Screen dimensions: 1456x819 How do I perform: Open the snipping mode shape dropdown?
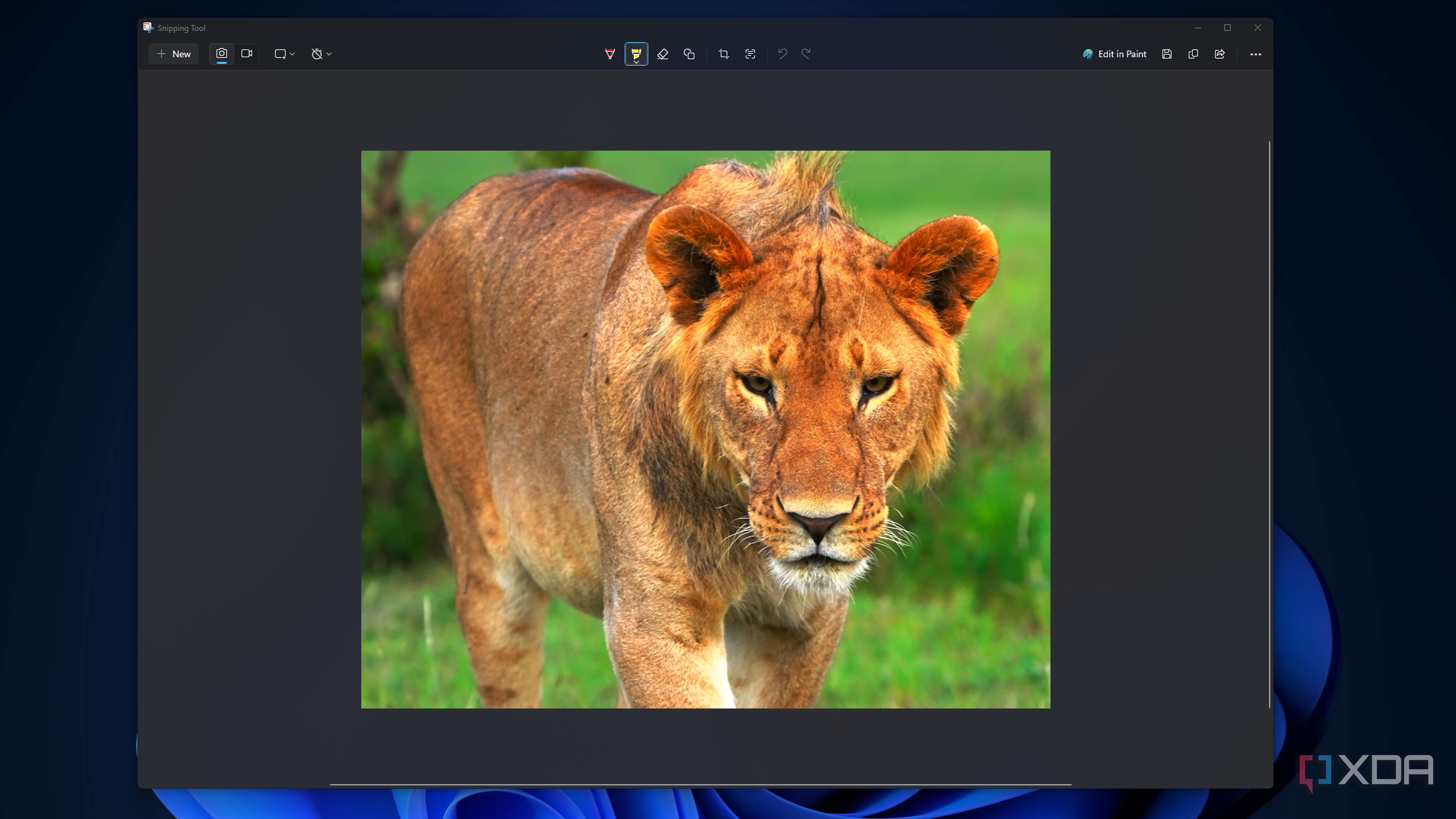point(284,54)
